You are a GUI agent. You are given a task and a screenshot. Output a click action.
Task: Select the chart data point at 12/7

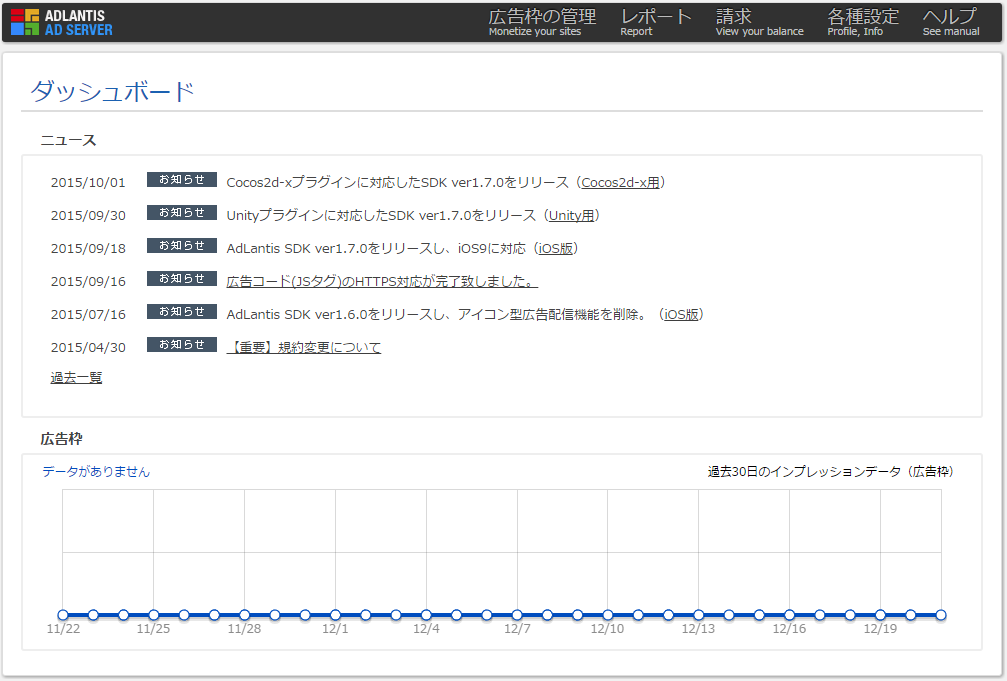tap(517, 615)
